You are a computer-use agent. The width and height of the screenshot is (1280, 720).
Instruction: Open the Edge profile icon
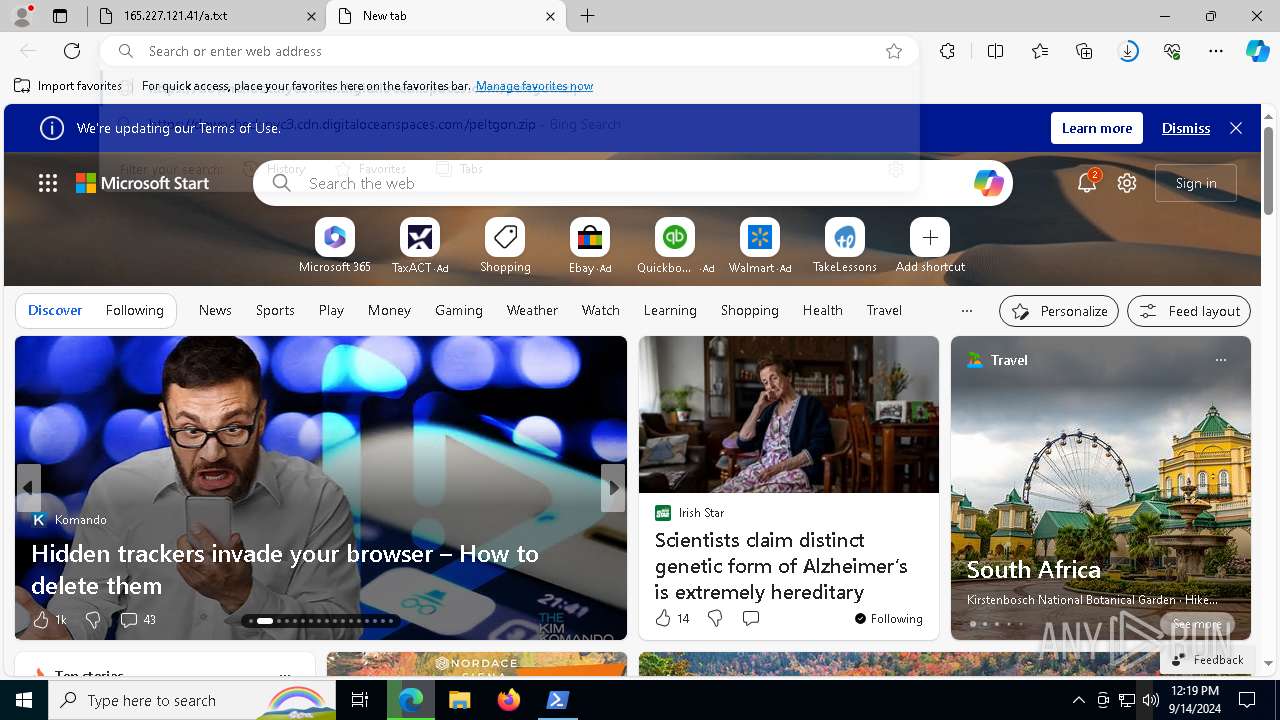click(x=22, y=16)
